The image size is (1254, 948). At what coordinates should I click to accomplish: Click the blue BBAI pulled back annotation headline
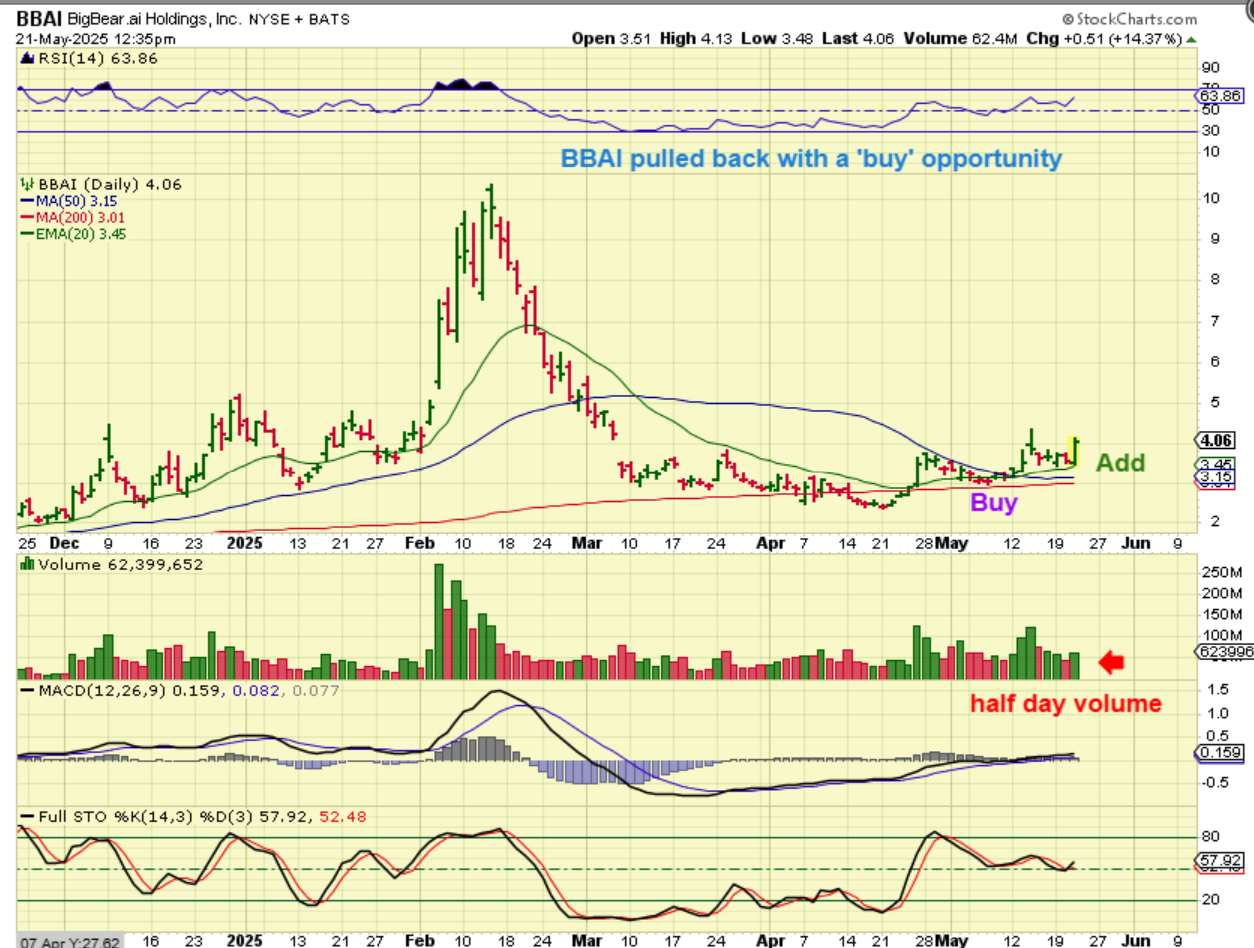811,158
